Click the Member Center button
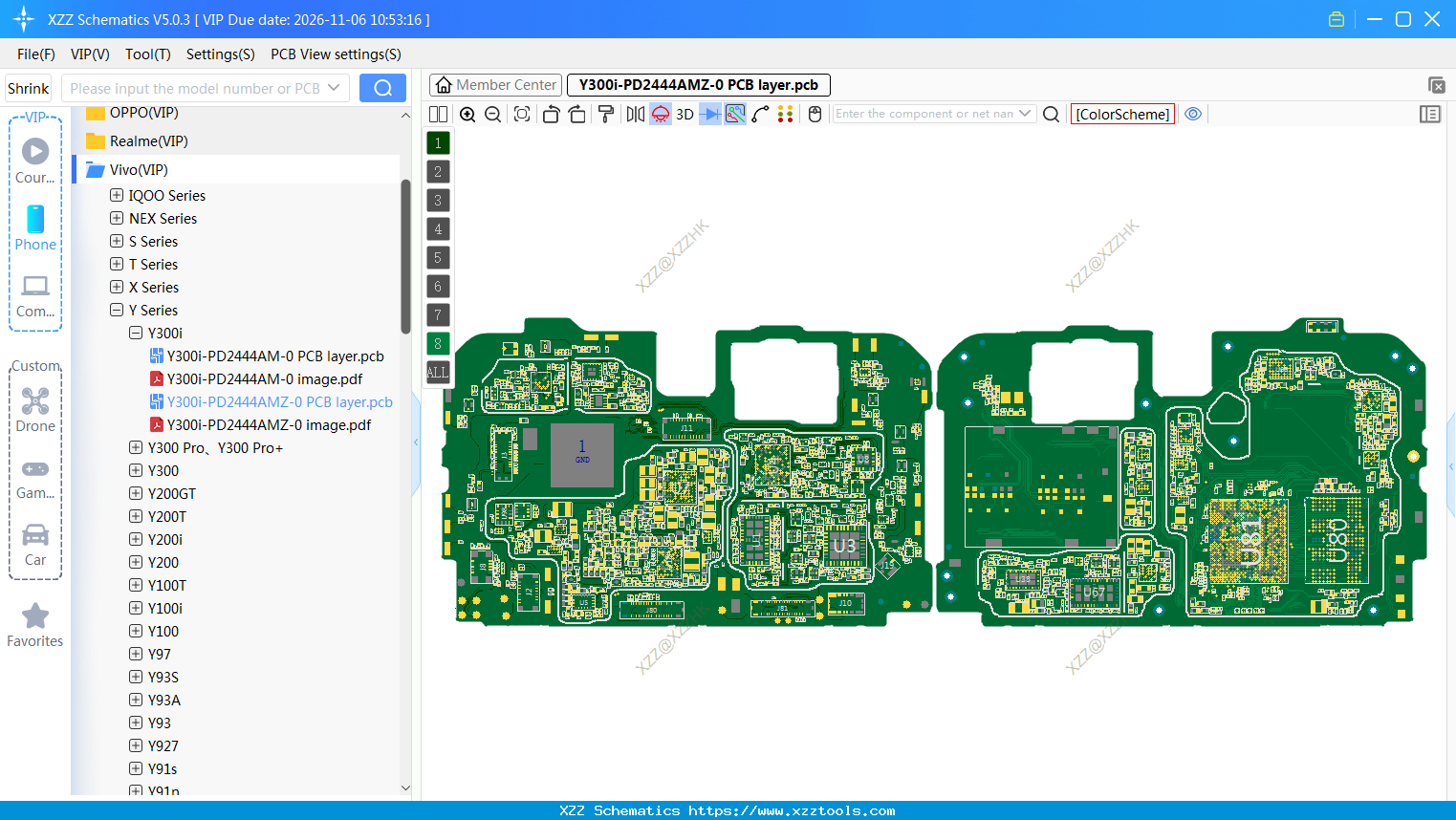 (495, 84)
